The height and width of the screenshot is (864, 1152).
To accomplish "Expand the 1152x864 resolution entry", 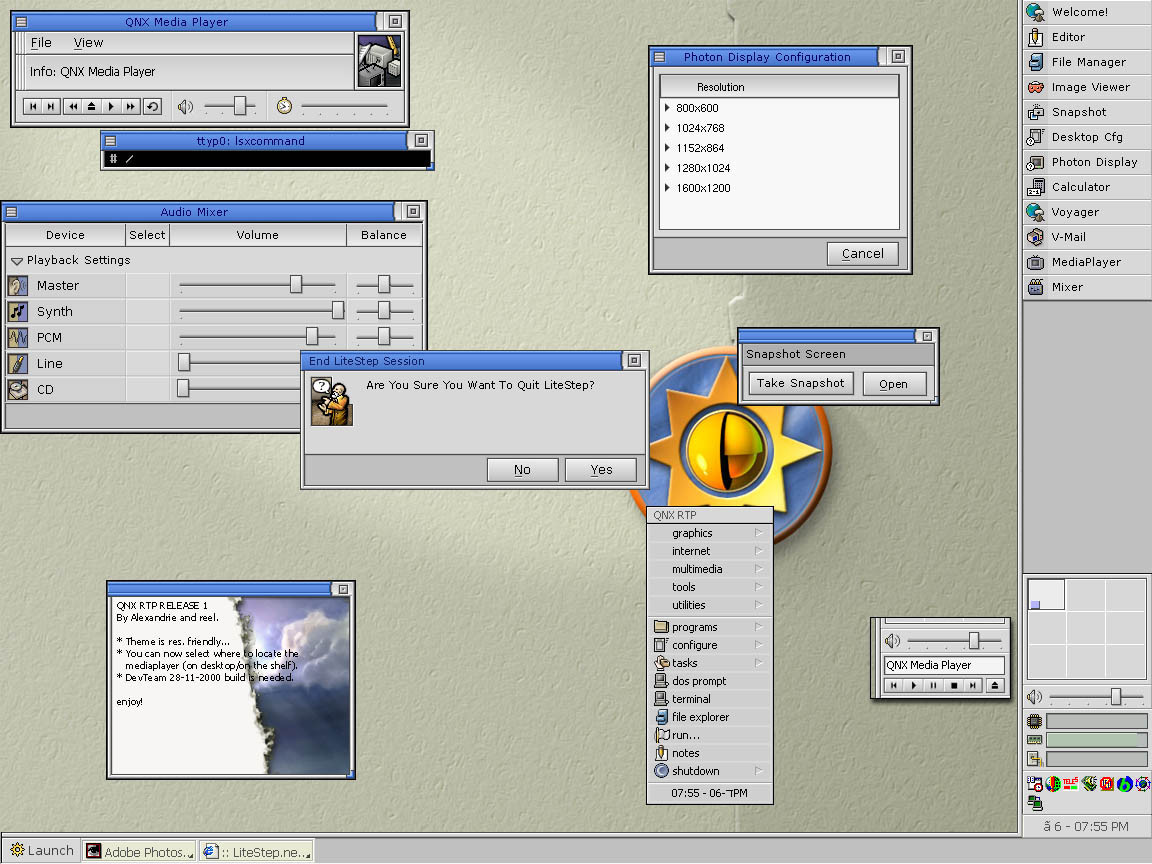I will [x=667, y=148].
